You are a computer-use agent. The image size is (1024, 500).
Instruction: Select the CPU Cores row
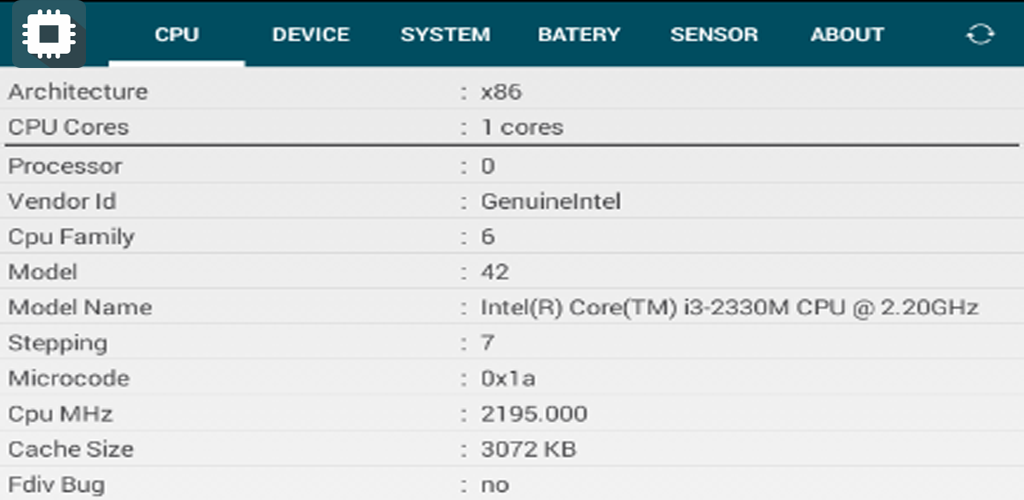point(68,128)
